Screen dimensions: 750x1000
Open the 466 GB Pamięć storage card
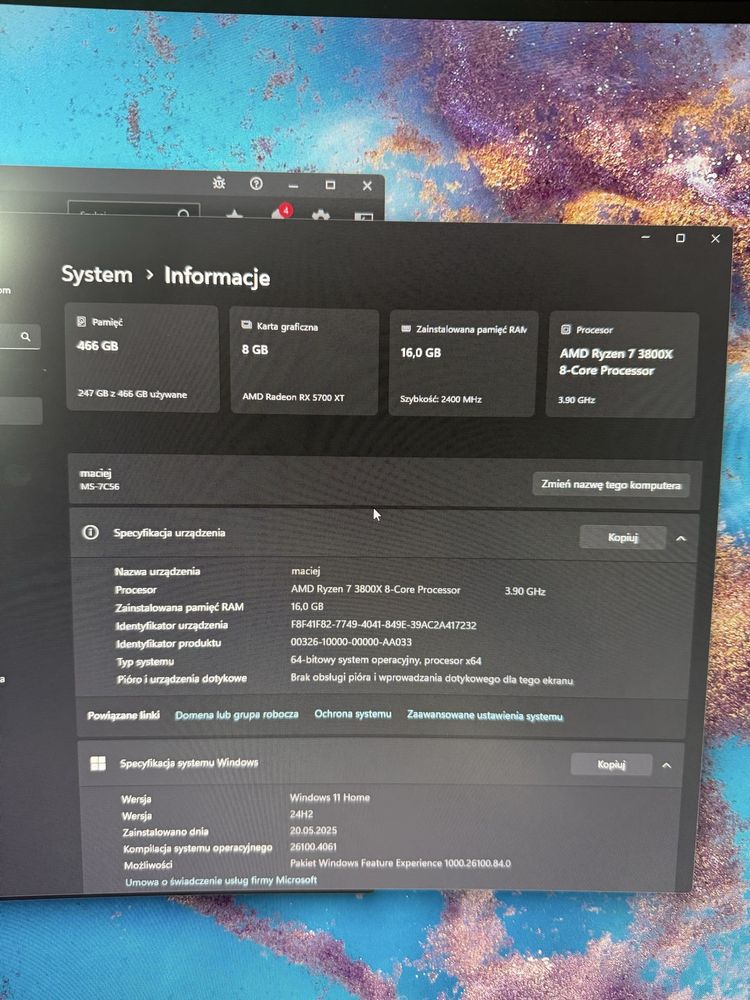point(142,358)
